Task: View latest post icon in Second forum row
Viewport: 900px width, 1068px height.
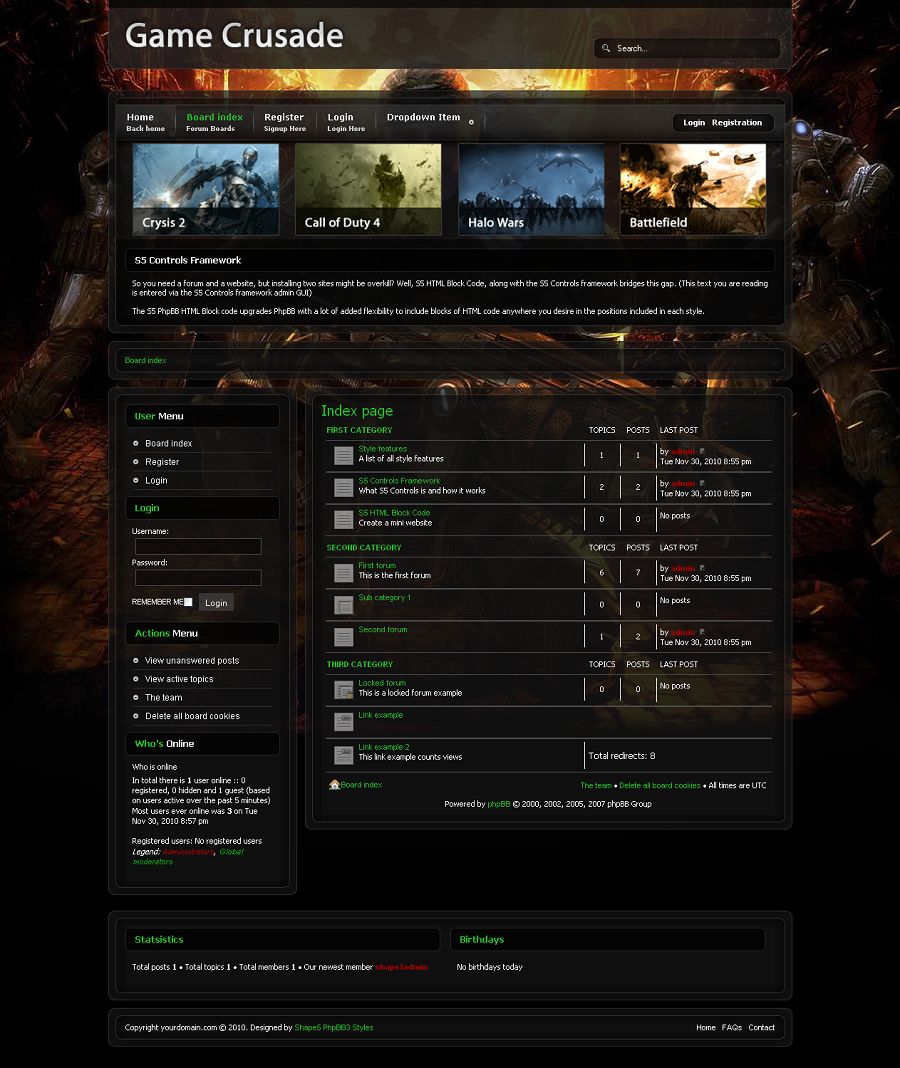Action: 702,631
